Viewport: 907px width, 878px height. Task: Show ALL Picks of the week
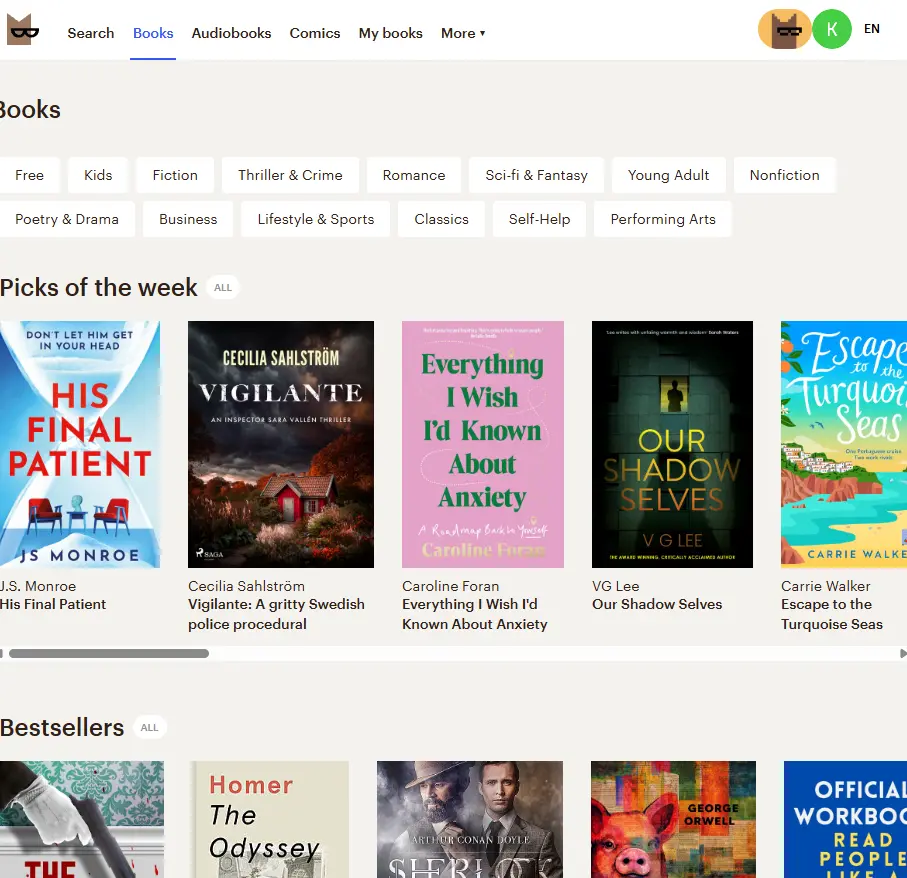pyautogui.click(x=223, y=287)
